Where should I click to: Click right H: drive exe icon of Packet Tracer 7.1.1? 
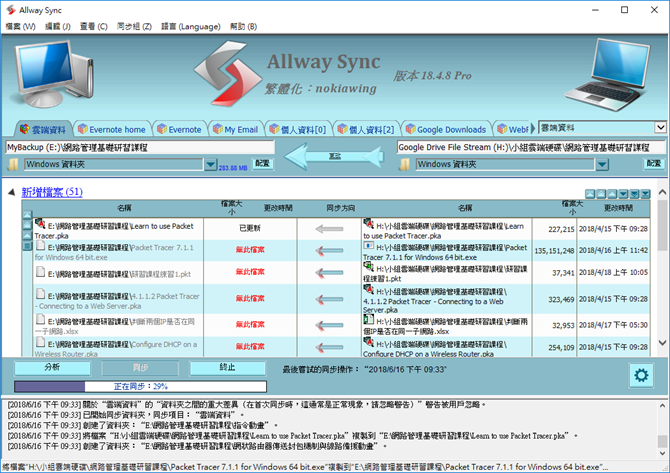click(368, 245)
